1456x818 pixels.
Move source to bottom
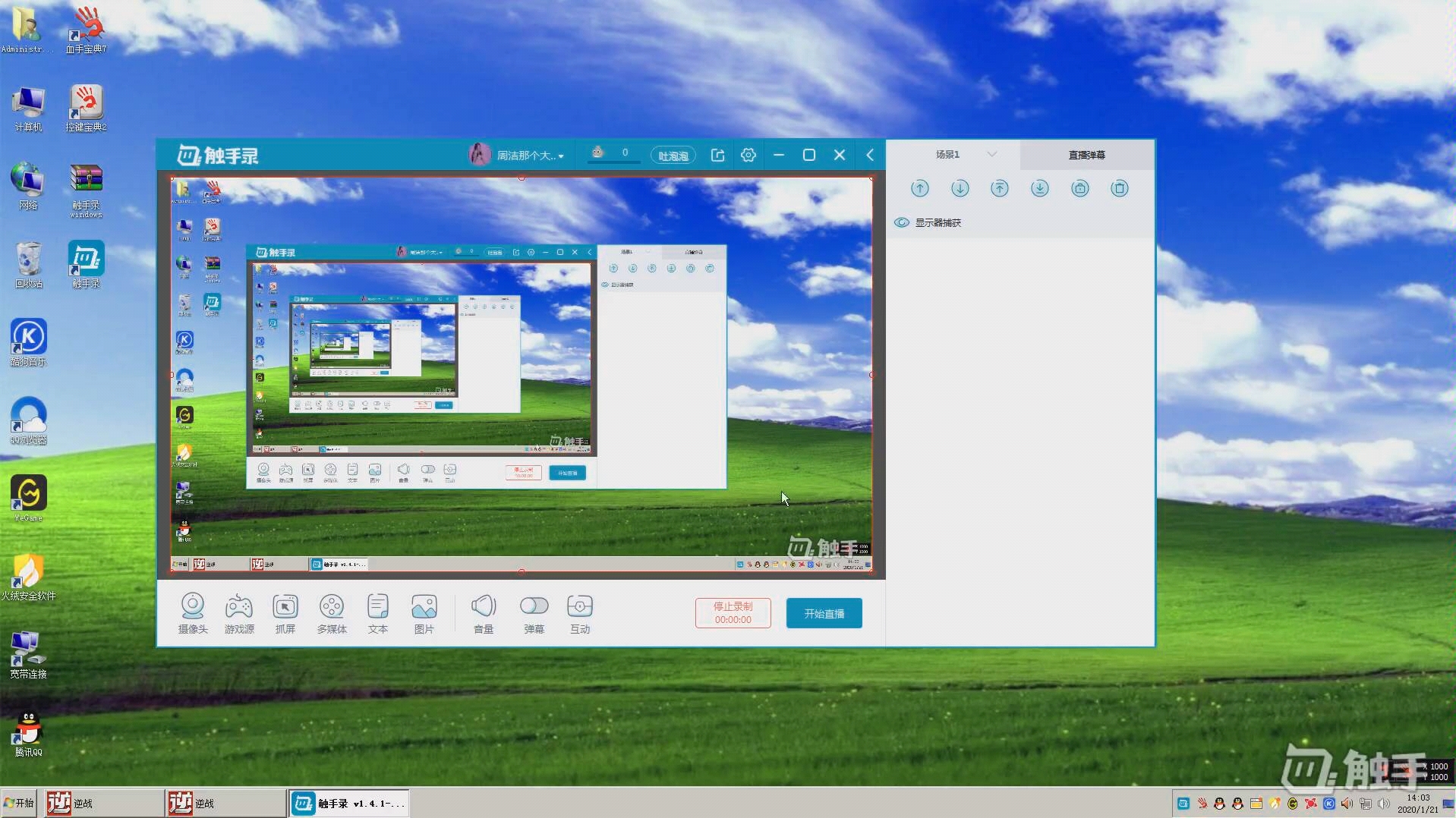pos(1040,188)
